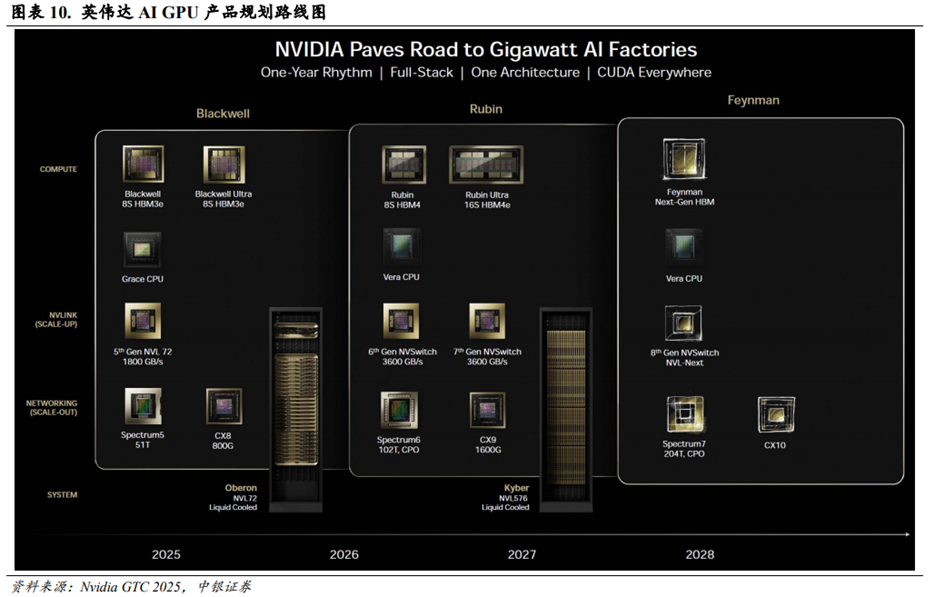Select the 2028 year marker on timeline
Viewport: 935px width, 597px height.
point(700,554)
